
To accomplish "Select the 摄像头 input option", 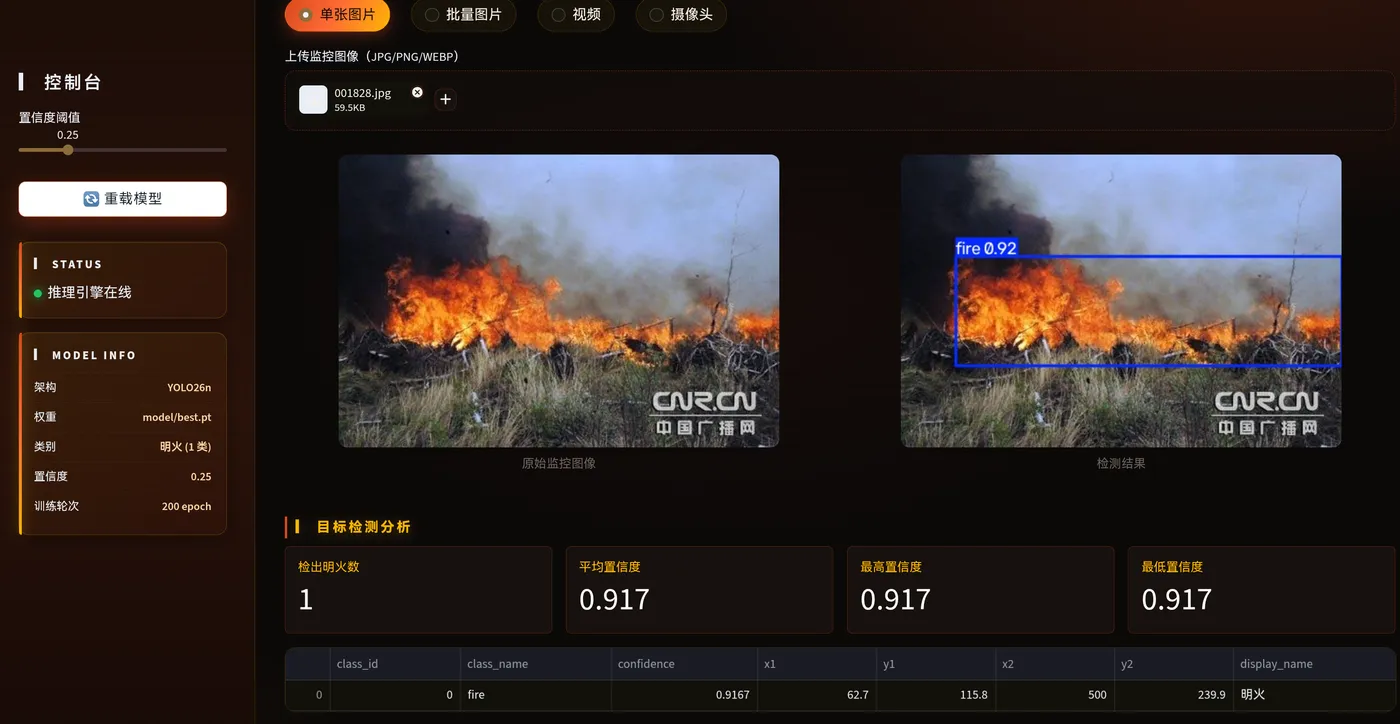I will [681, 15].
